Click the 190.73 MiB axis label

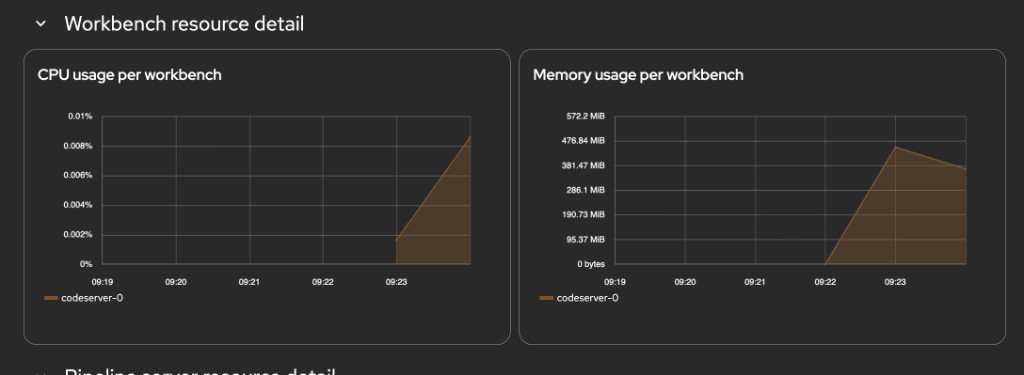coord(583,215)
